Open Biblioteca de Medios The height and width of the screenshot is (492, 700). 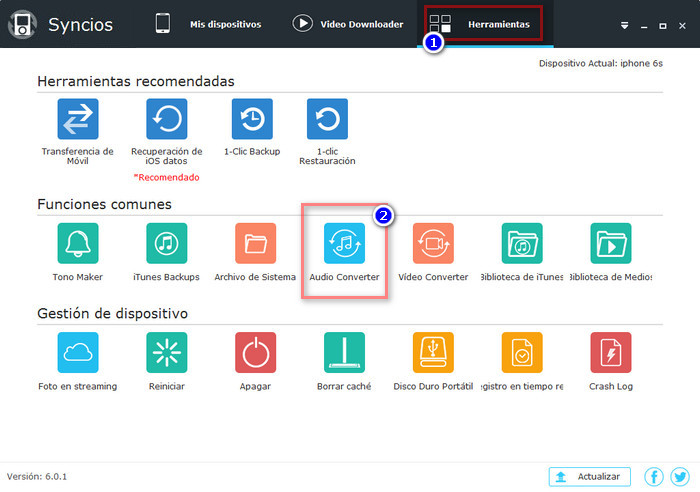coord(611,243)
